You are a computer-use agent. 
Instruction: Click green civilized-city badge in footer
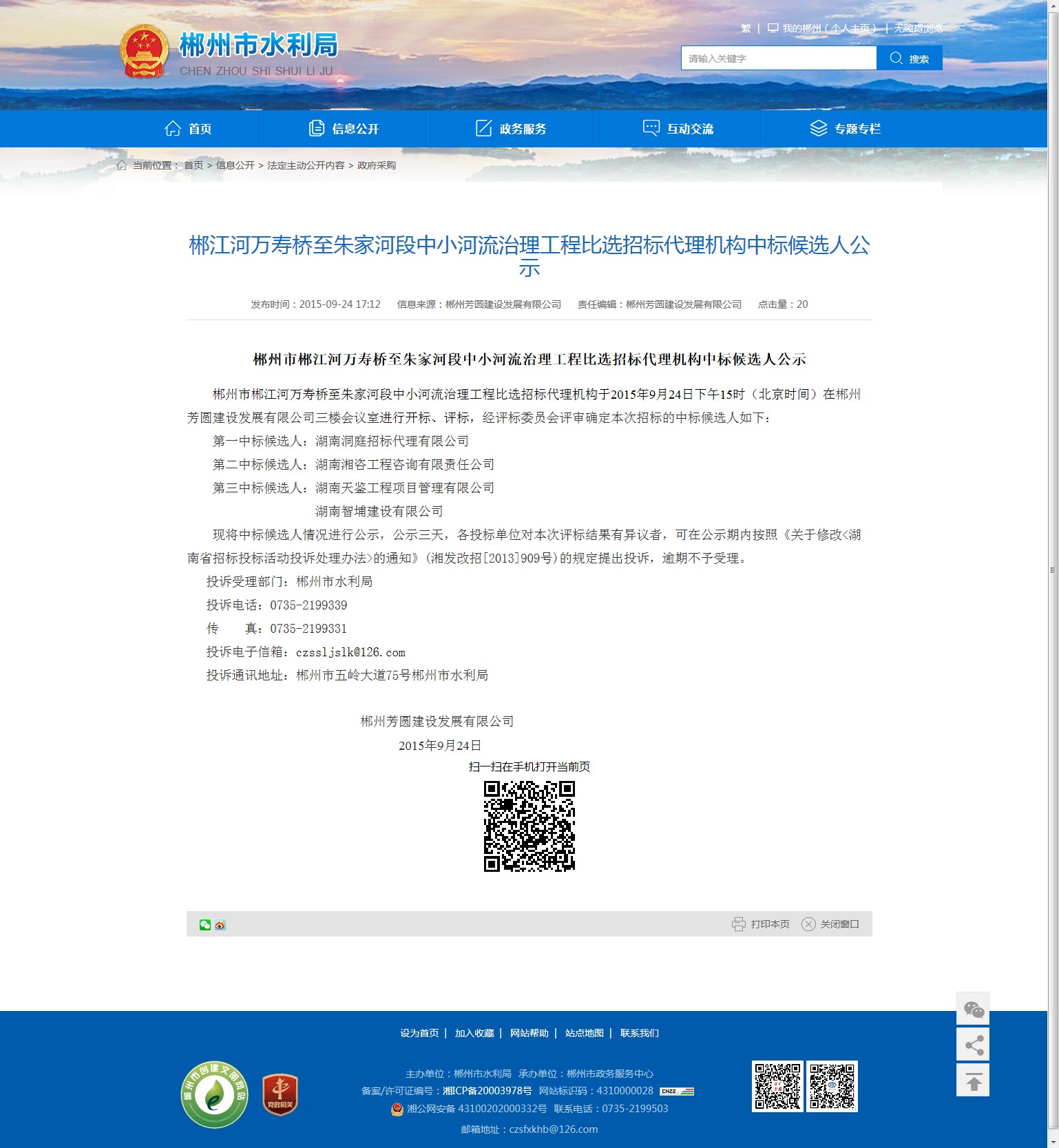[x=214, y=1094]
